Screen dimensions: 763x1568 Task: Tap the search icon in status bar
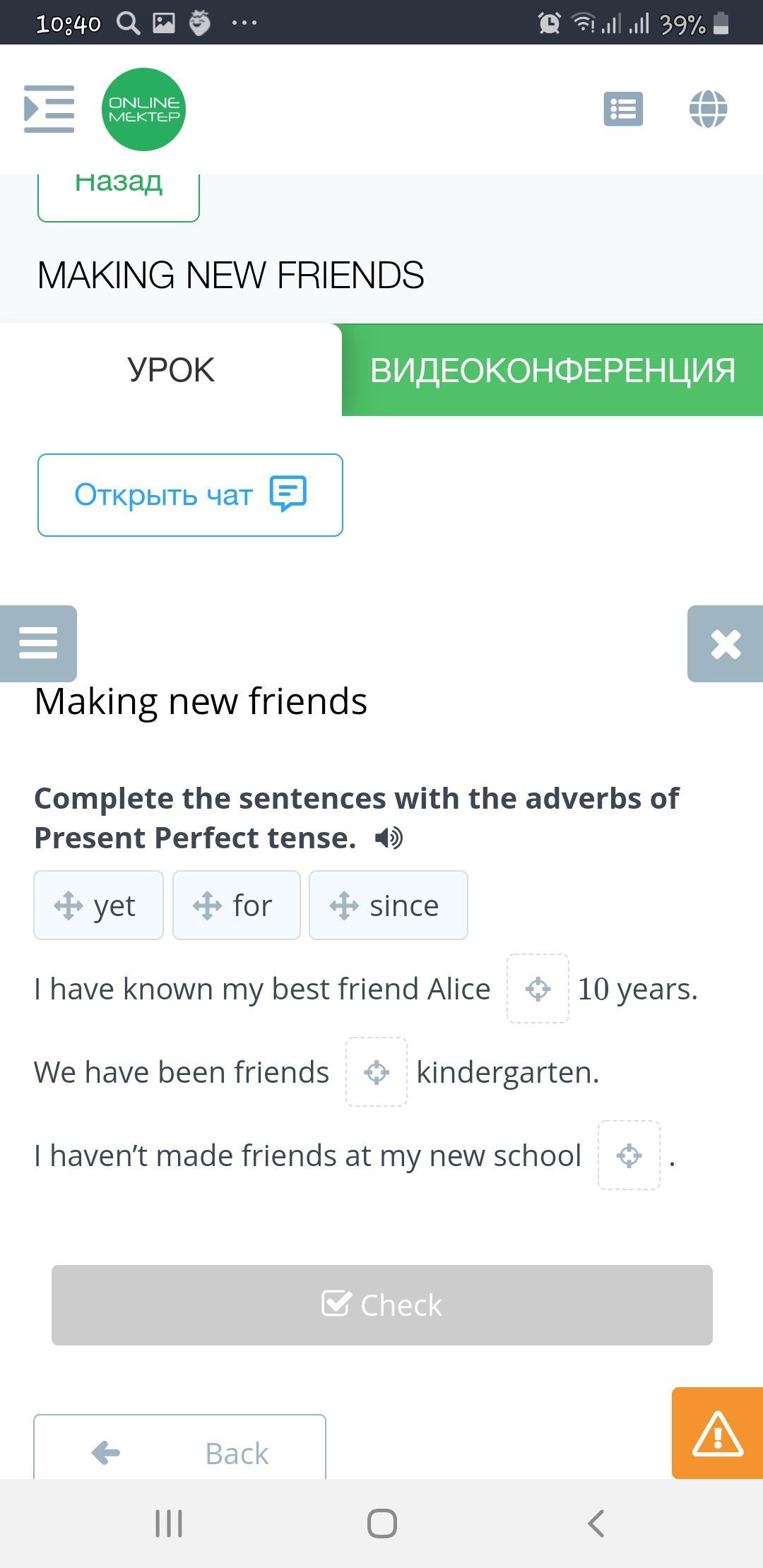128,23
